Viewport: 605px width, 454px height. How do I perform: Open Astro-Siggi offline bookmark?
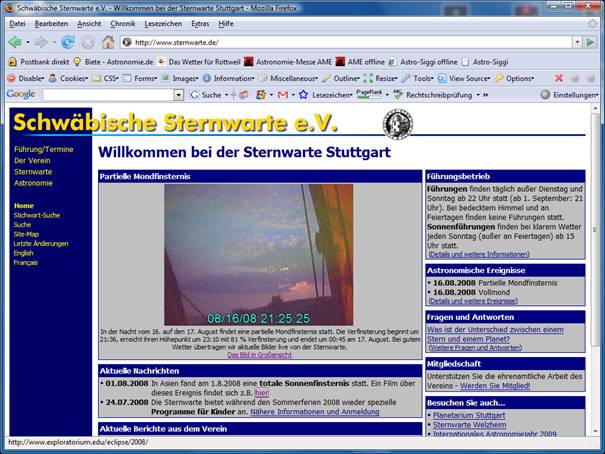(423, 62)
